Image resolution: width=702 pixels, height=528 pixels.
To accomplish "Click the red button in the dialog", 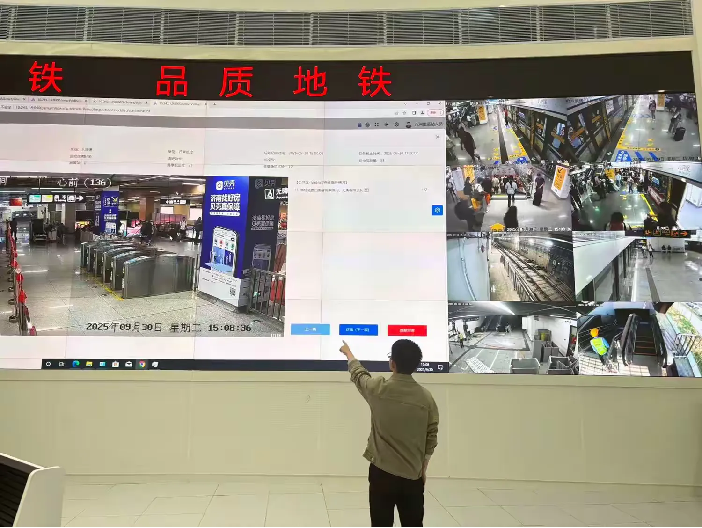I will pyautogui.click(x=407, y=331).
